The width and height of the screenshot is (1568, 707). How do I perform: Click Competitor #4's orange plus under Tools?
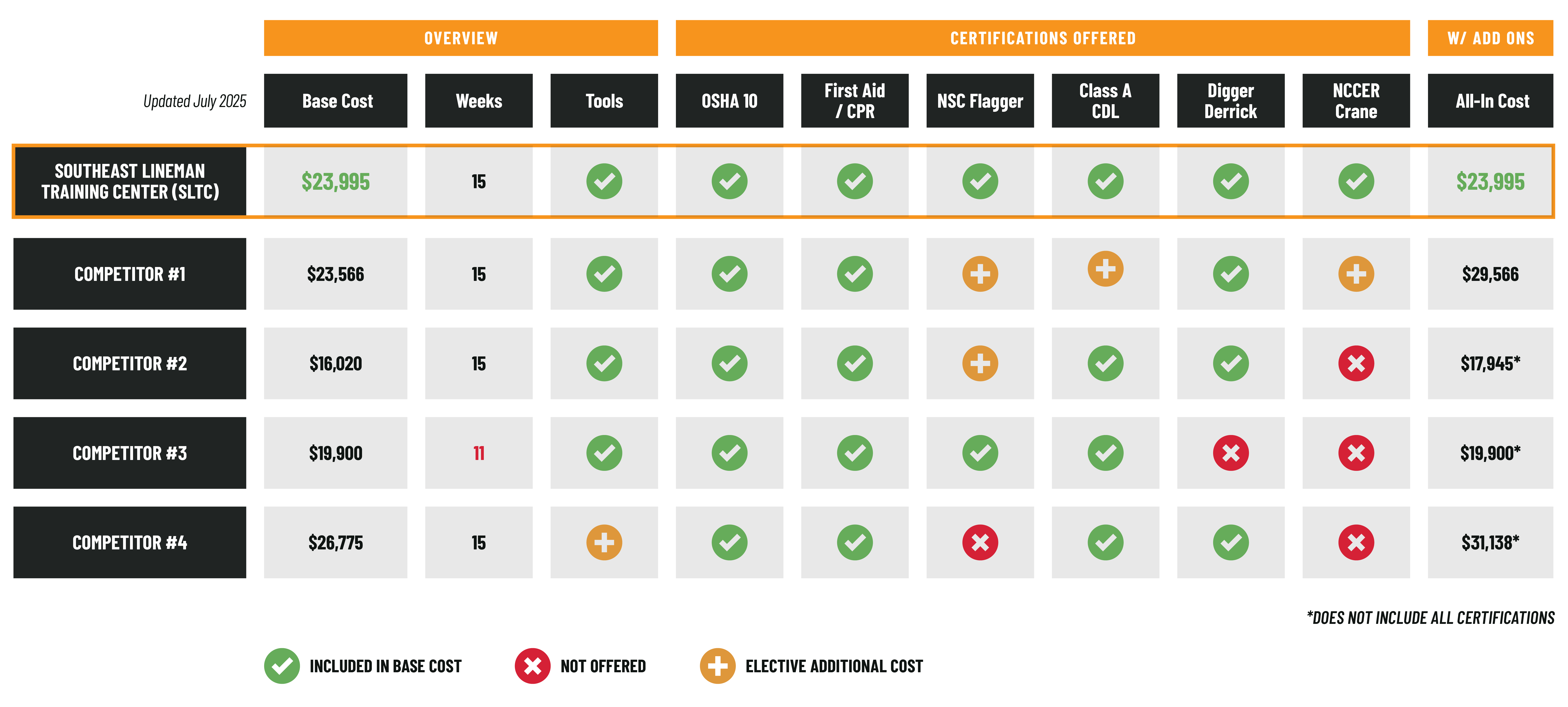coord(604,543)
